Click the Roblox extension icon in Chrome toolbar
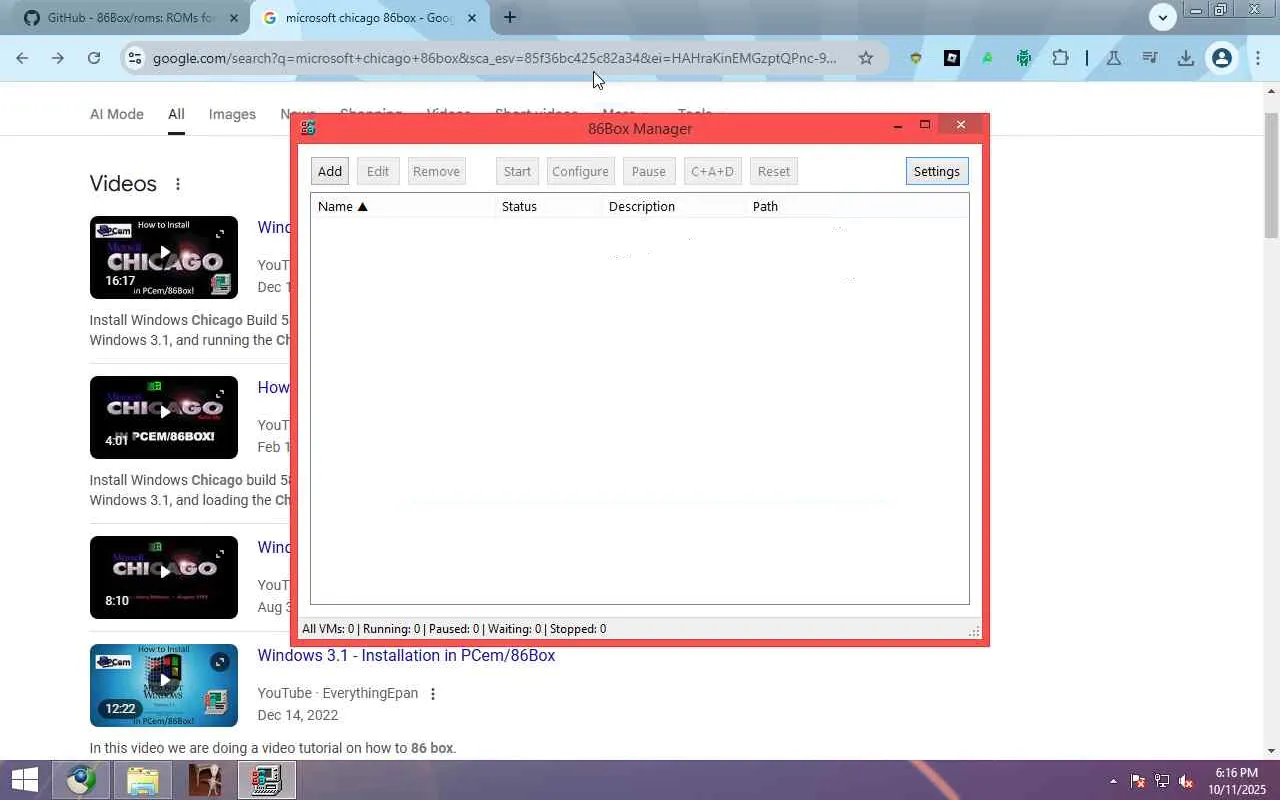 pos(952,58)
